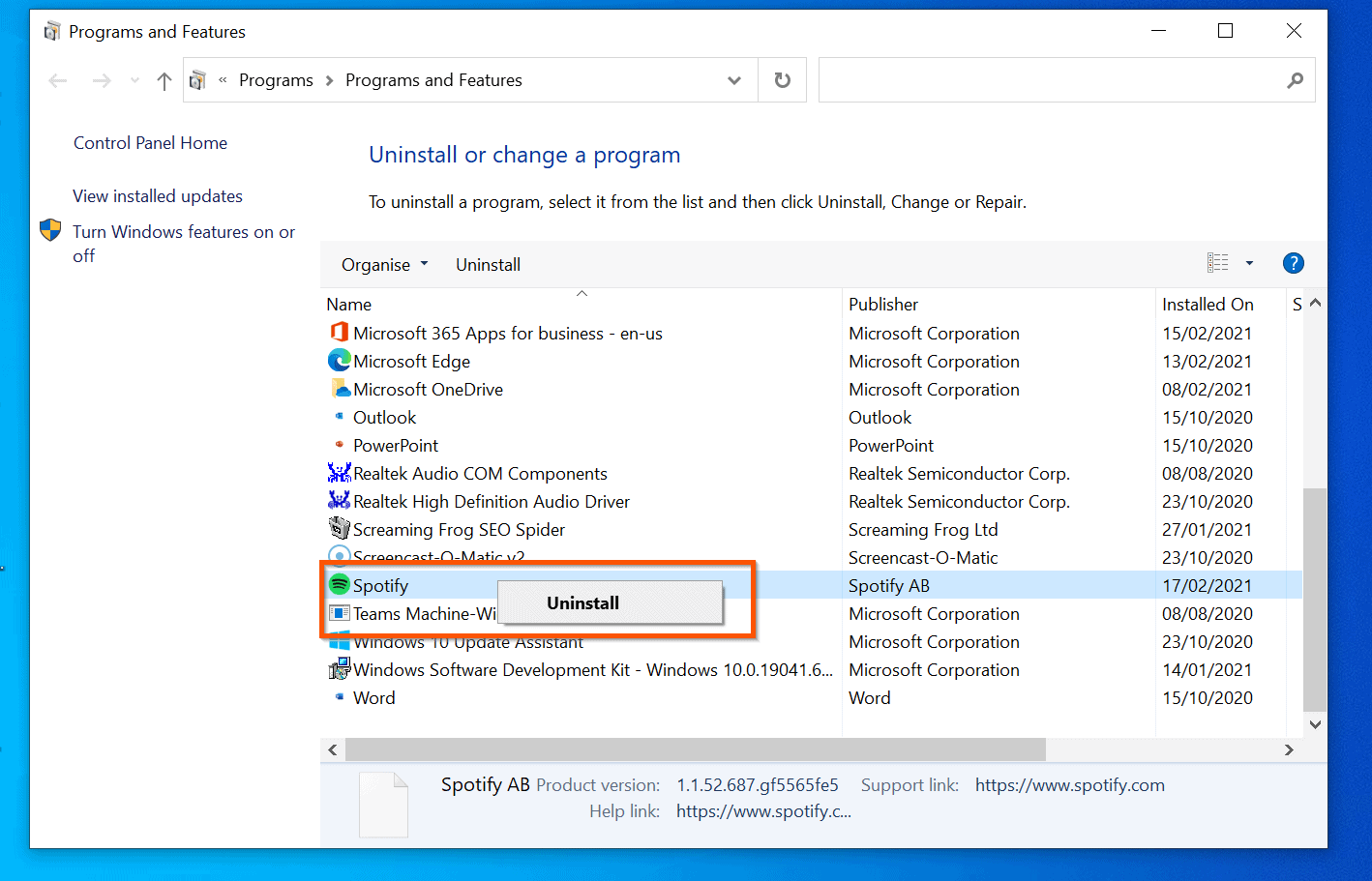The width and height of the screenshot is (1372, 881).
Task: Click the Screaming Frog SEO Spider icon
Action: pyautogui.click(x=339, y=529)
